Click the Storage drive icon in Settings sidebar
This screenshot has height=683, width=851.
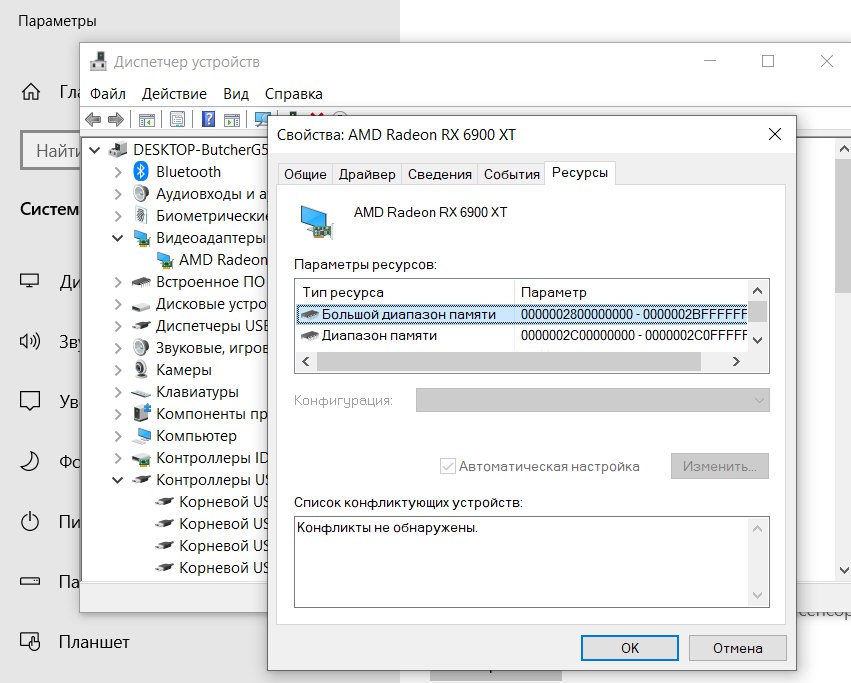point(30,581)
